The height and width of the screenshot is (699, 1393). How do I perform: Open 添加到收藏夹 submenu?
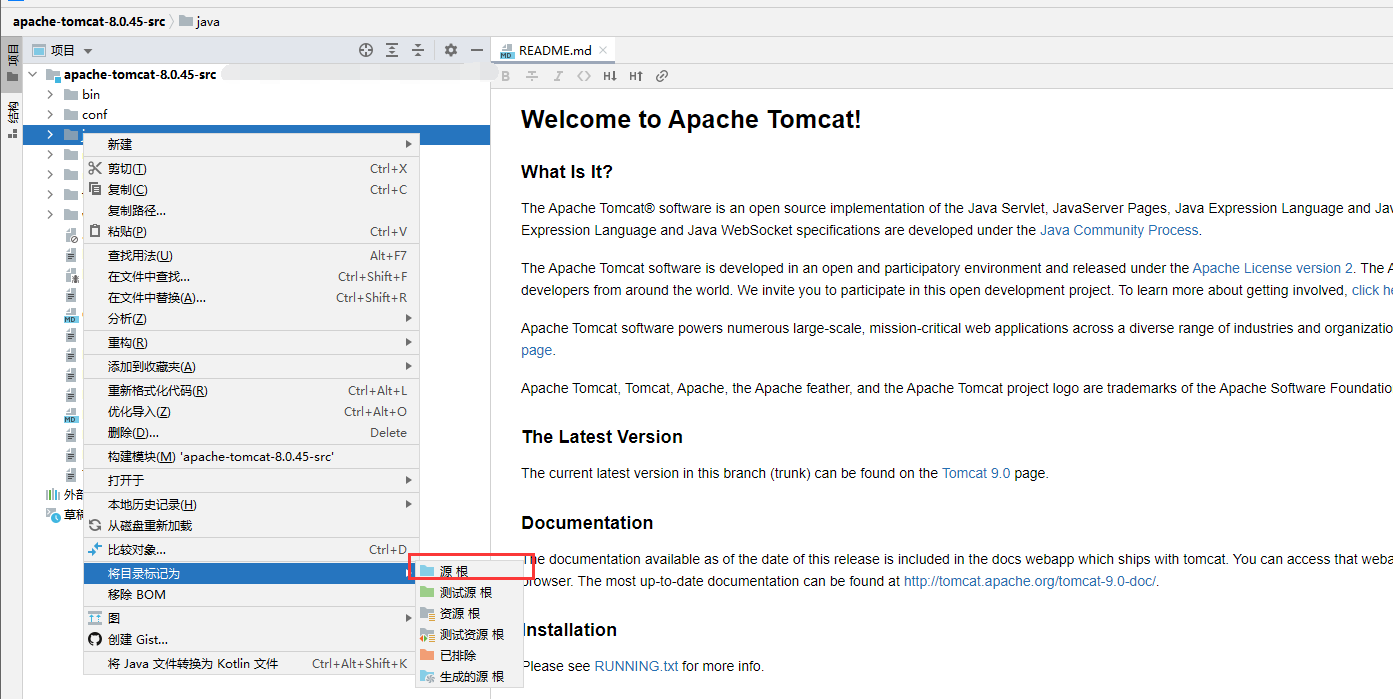pyautogui.click(x=251, y=366)
